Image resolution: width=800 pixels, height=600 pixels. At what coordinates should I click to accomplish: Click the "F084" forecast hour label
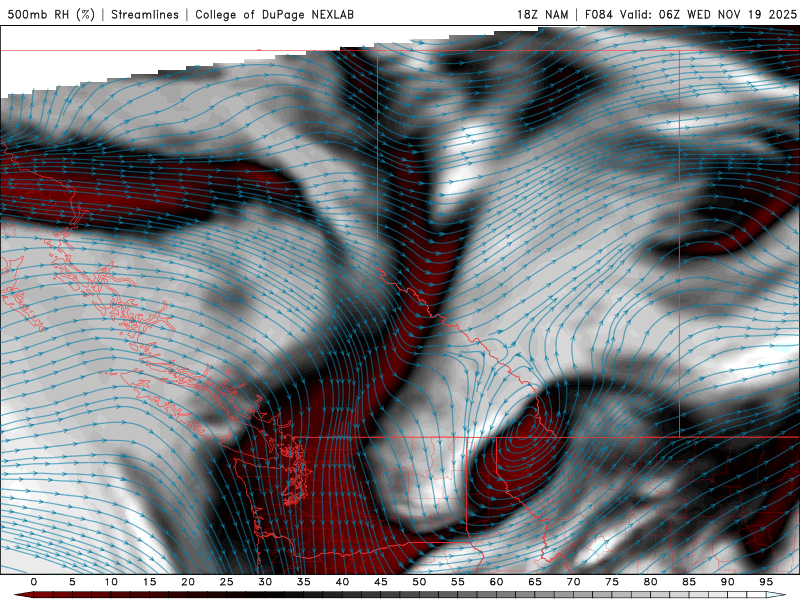[x=599, y=15]
